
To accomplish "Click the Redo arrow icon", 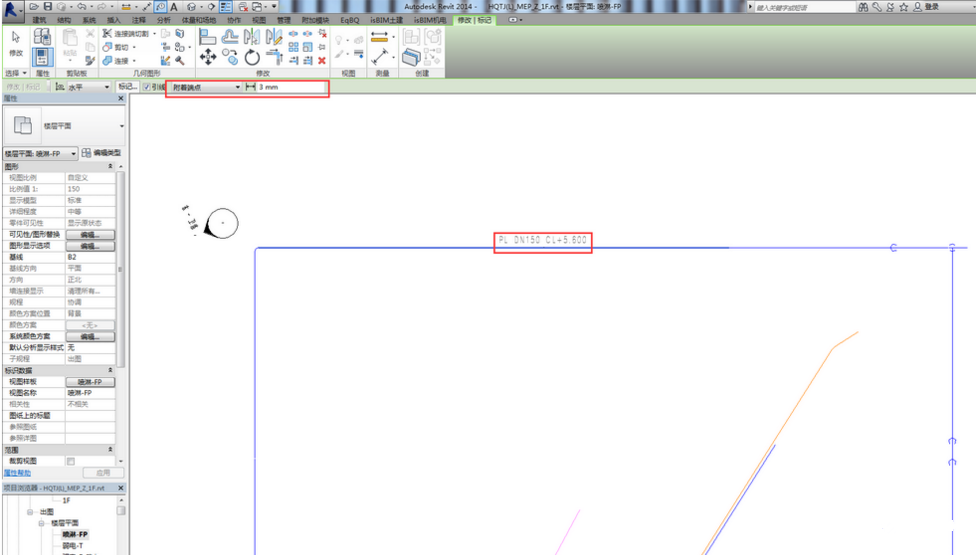I will (x=102, y=6).
